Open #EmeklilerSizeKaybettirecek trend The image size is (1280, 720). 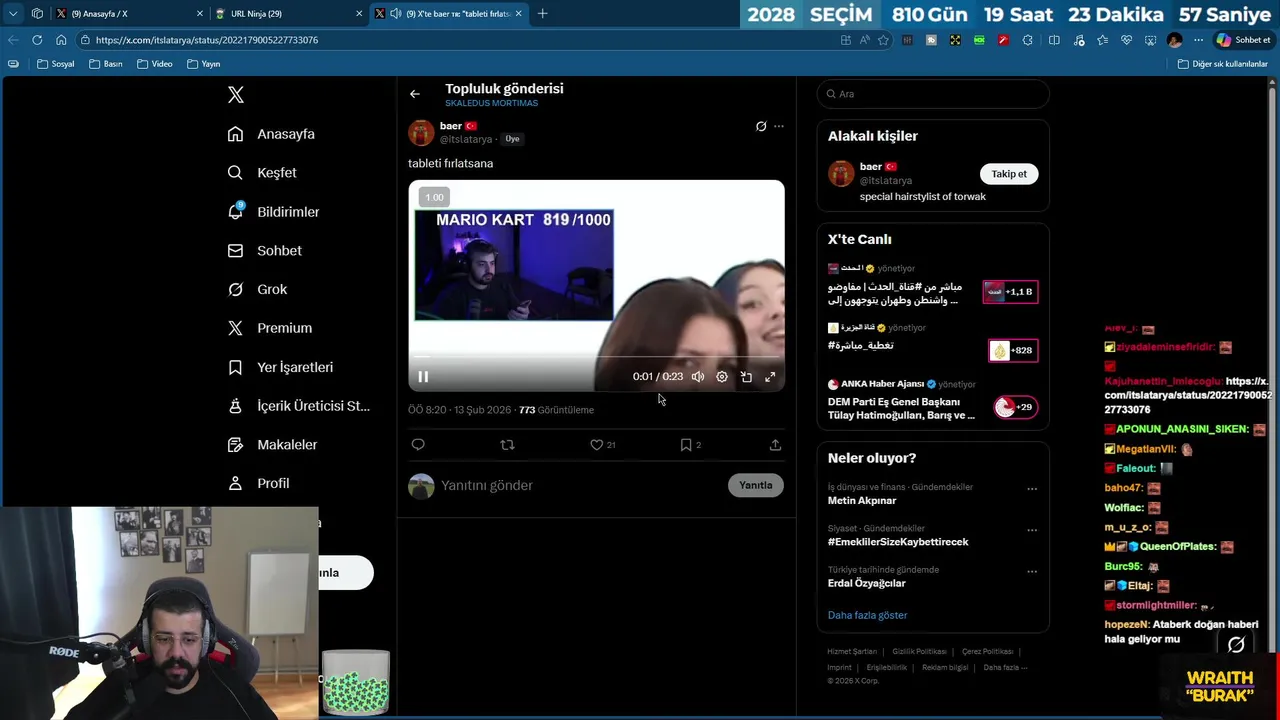click(898, 542)
